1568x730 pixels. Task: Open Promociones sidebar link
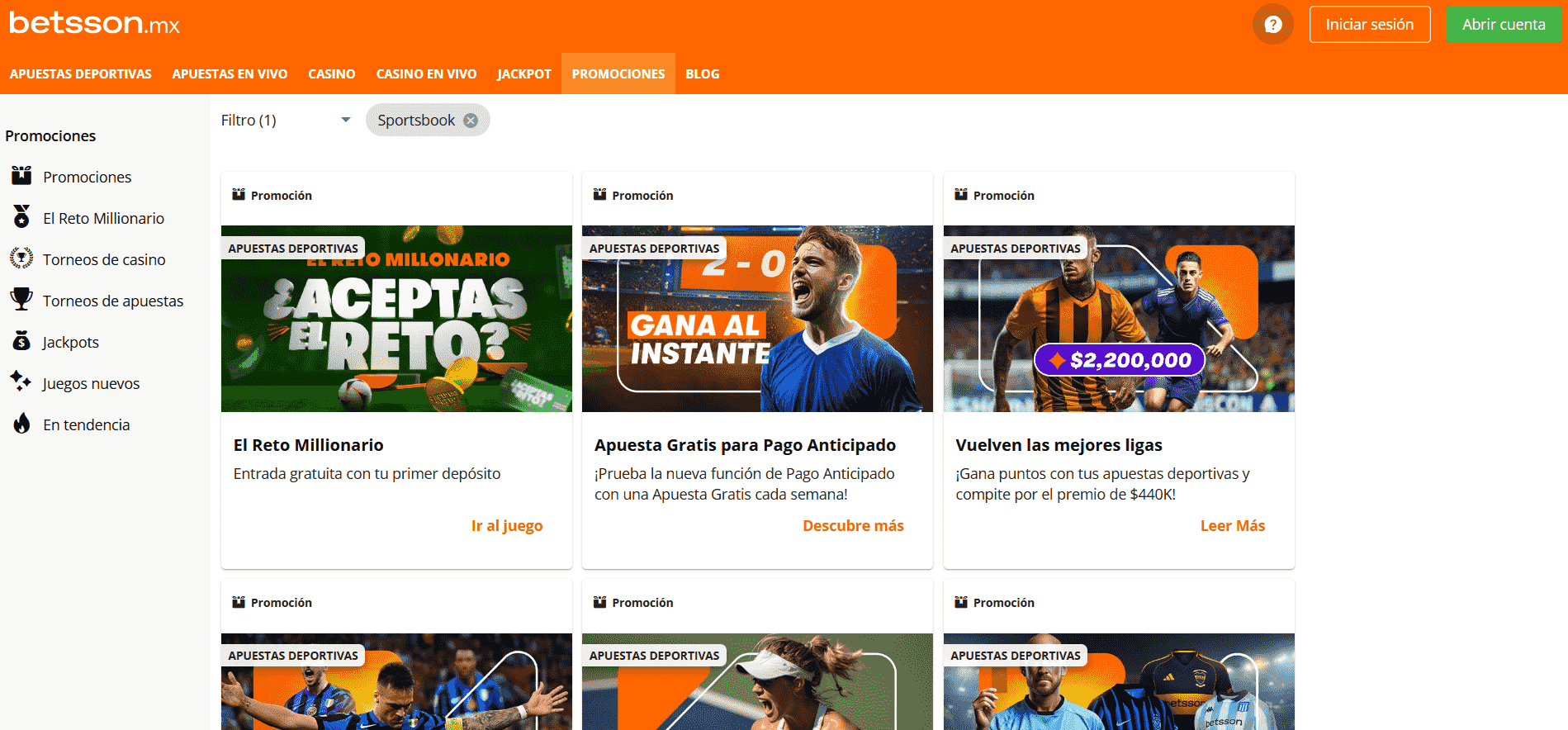[x=88, y=177]
